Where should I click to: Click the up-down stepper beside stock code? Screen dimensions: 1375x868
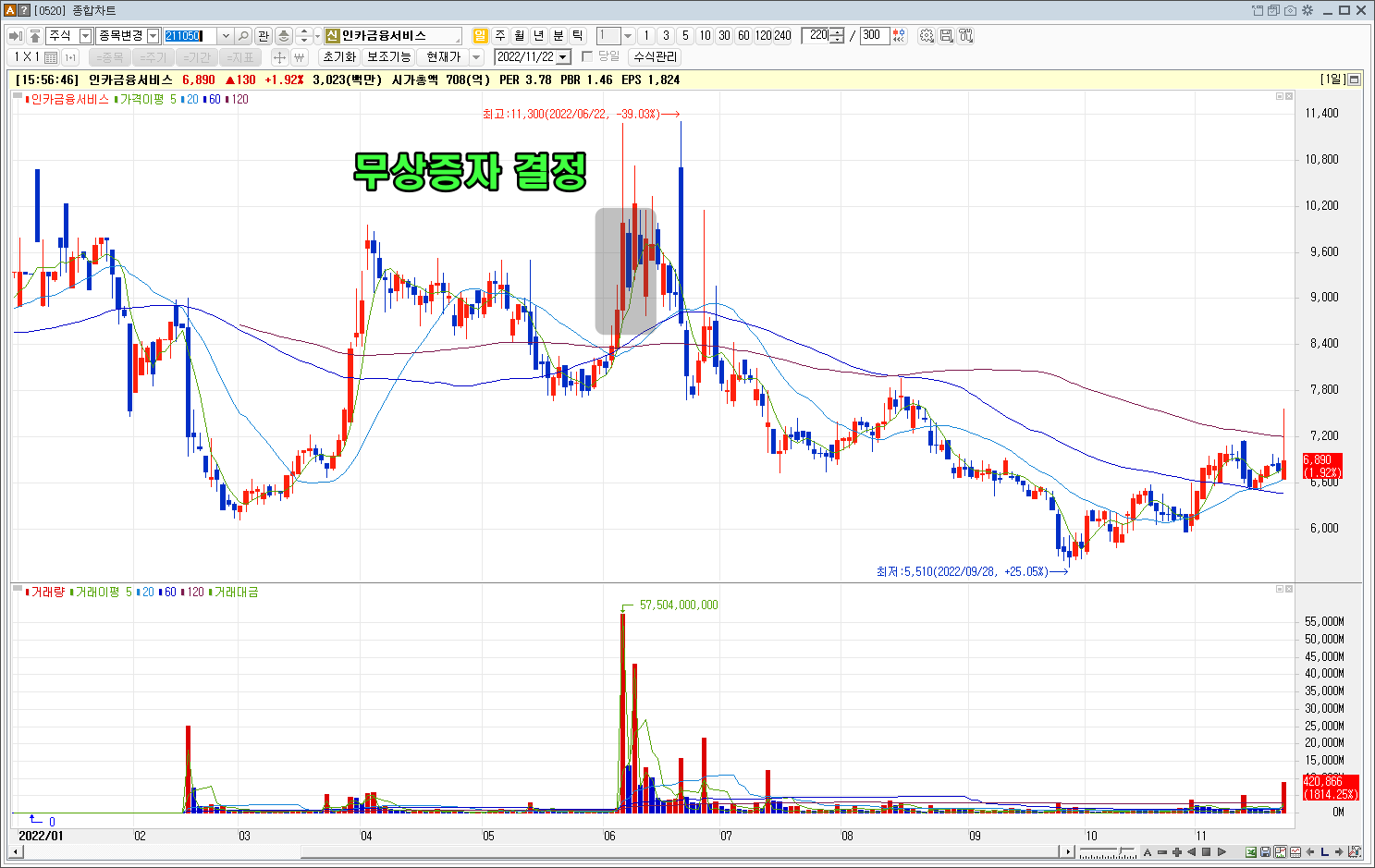pos(303,35)
